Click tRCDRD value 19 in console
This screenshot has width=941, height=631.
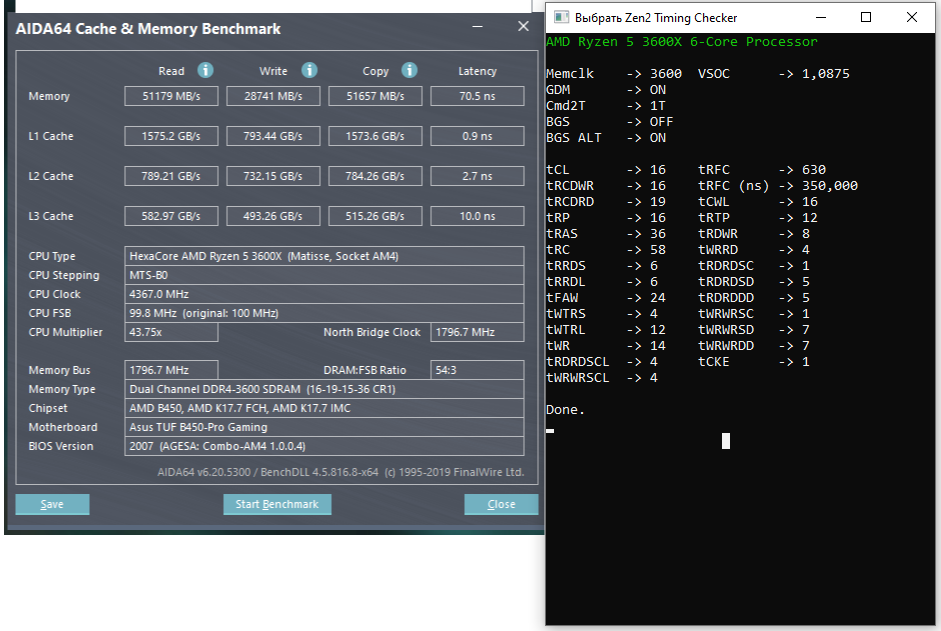[x=658, y=202]
